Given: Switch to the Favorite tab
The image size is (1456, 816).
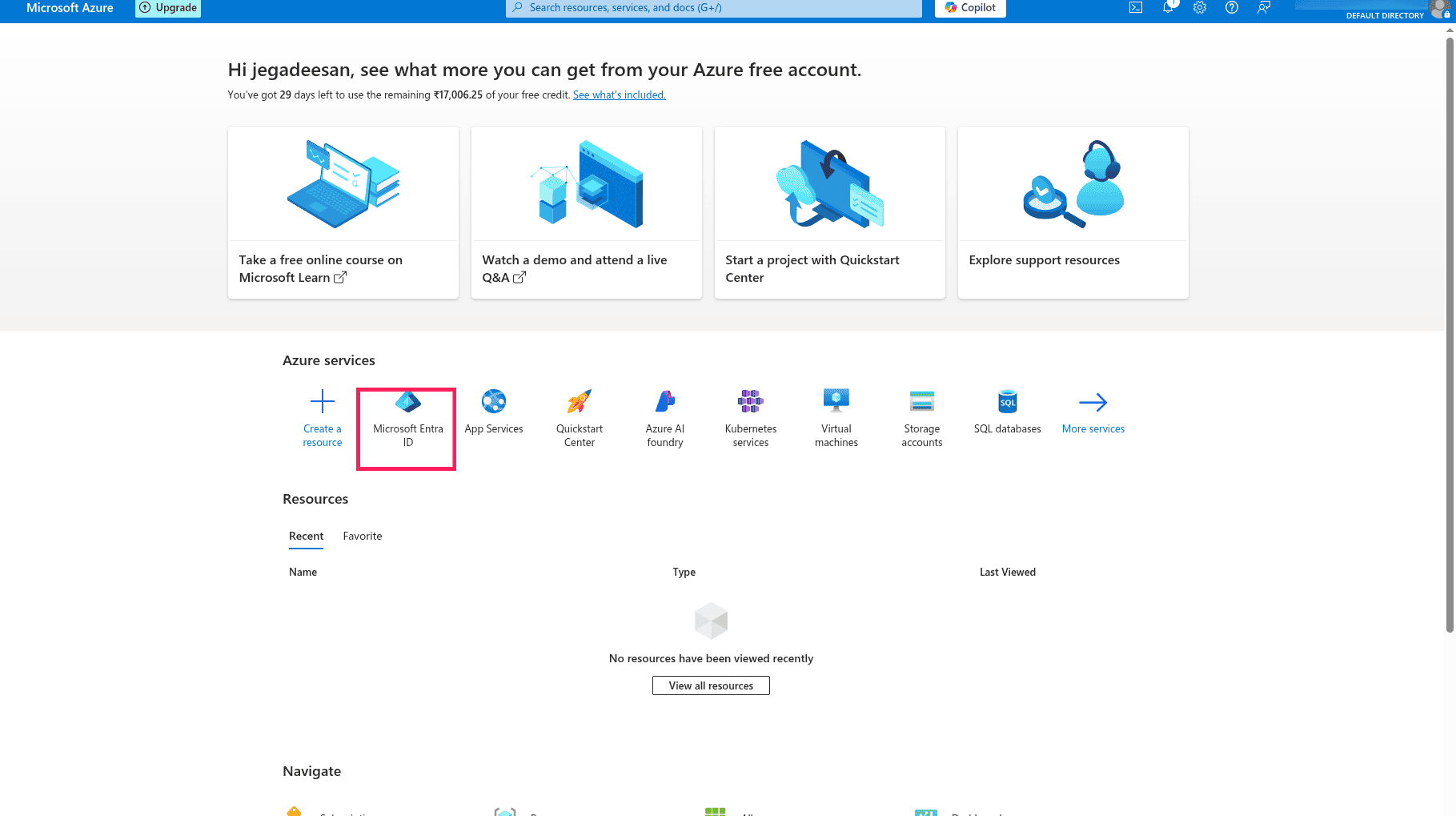Looking at the screenshot, I should point(363,536).
